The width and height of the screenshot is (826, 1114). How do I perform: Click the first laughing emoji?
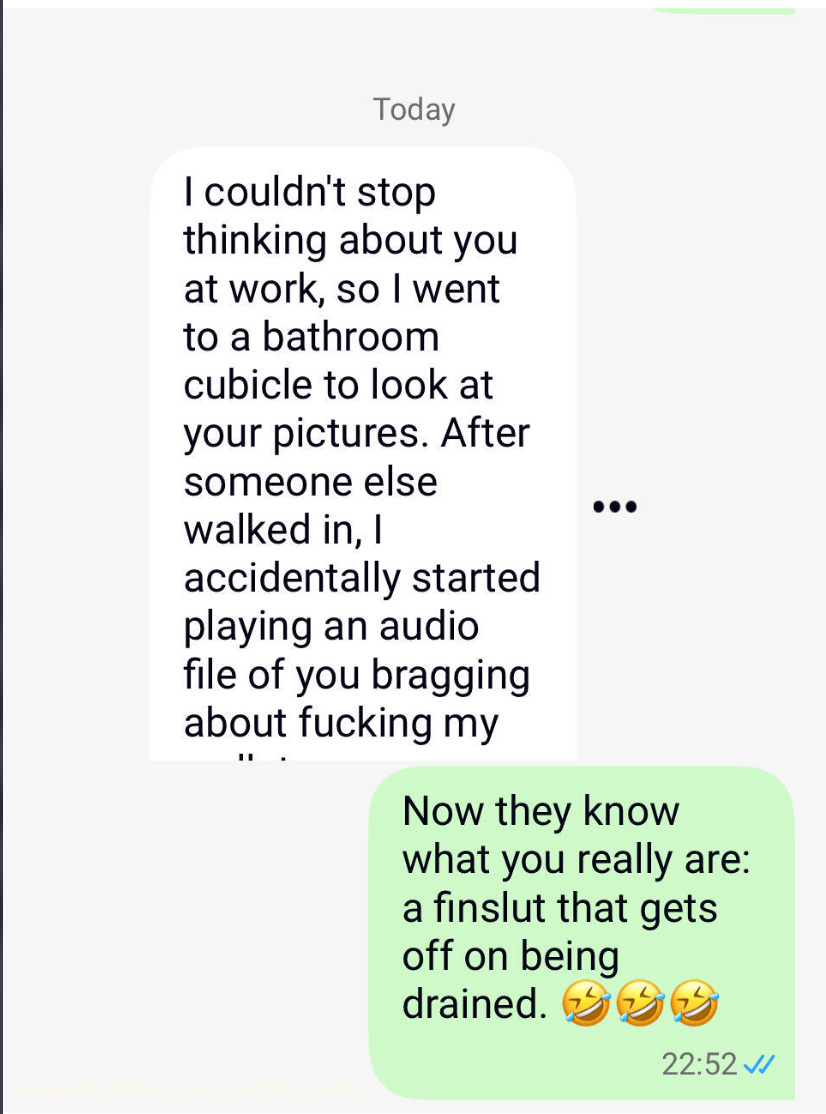[x=586, y=1004]
